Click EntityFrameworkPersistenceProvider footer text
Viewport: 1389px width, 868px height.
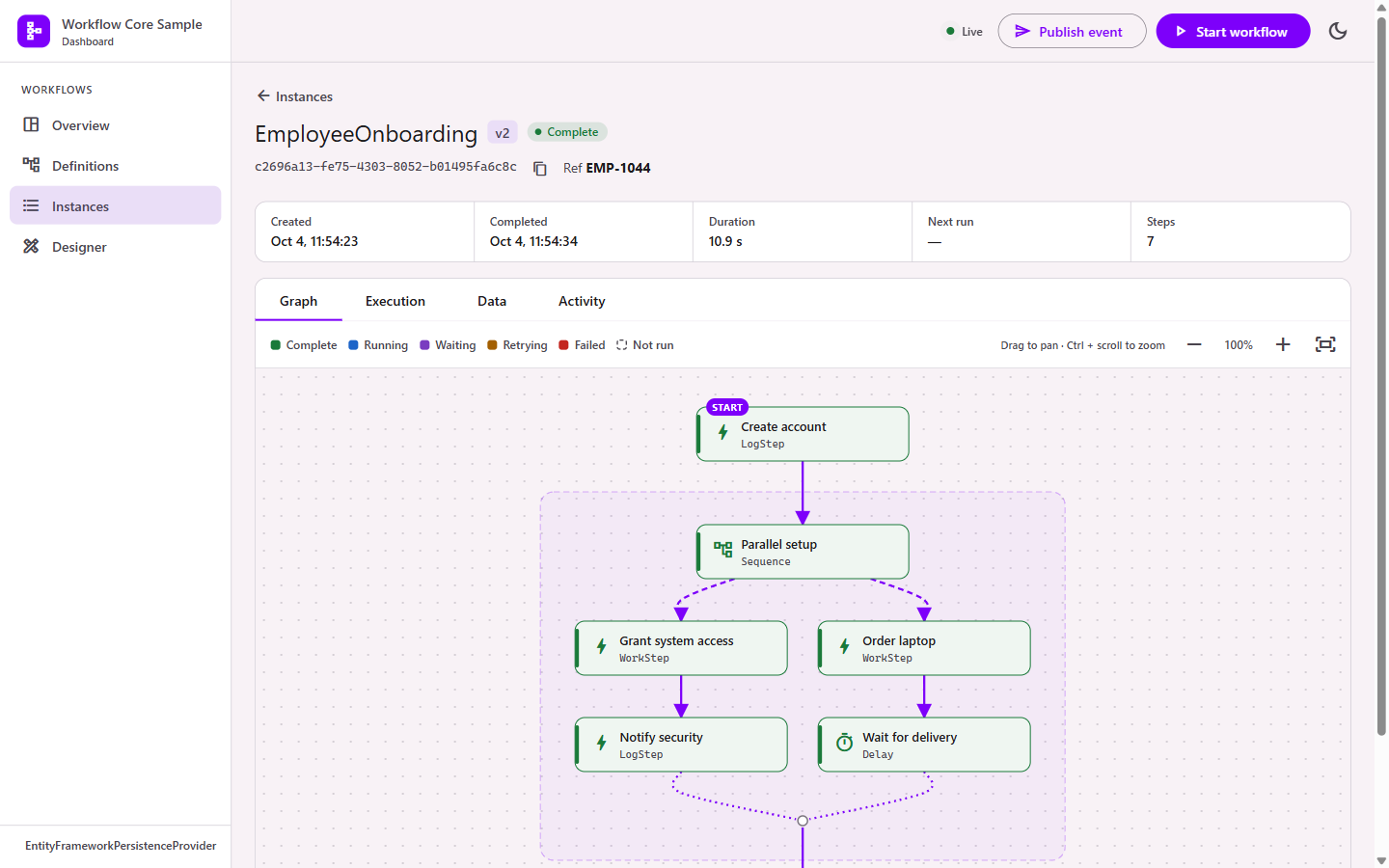coord(121,846)
